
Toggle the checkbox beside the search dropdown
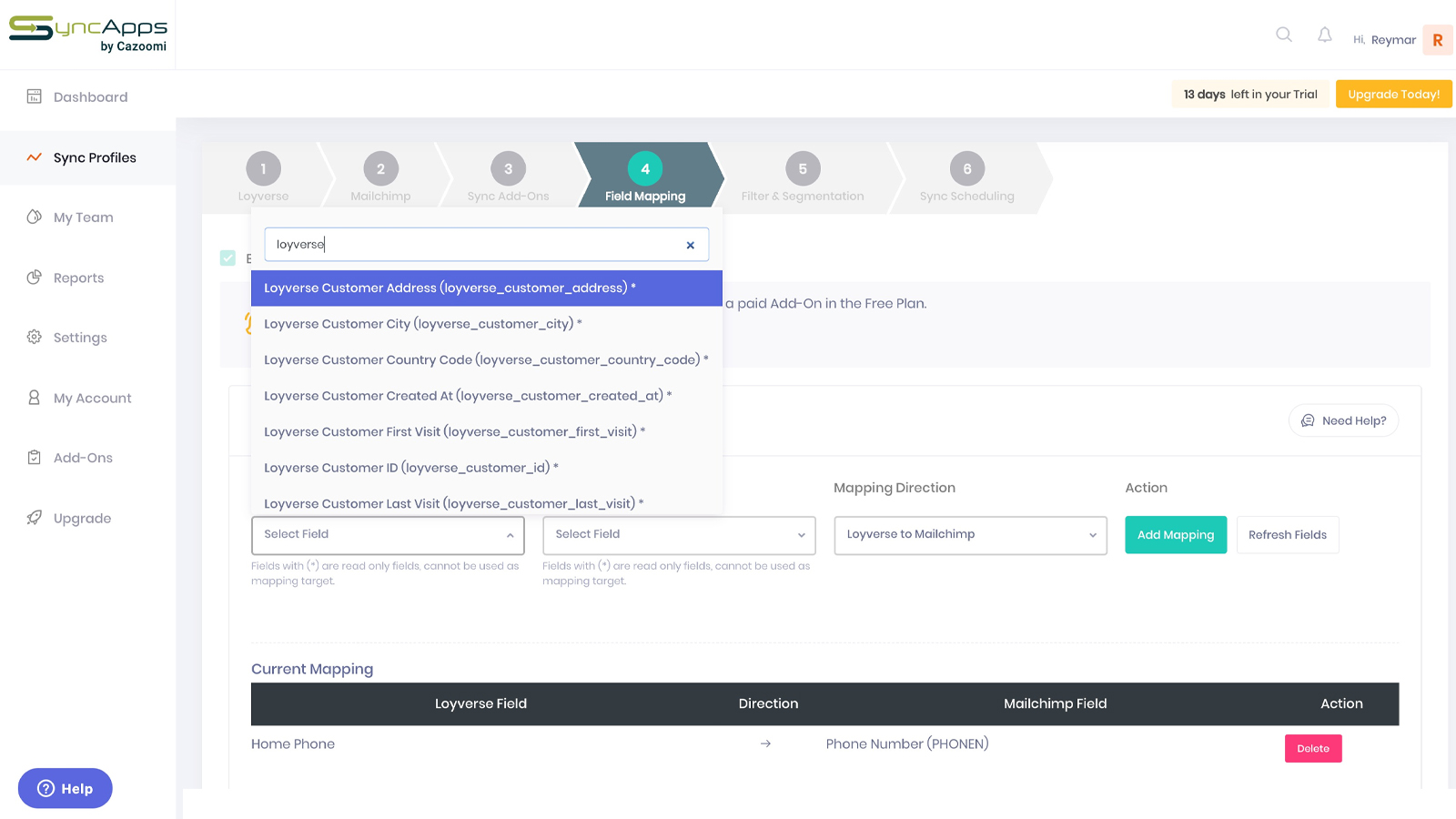(x=227, y=258)
